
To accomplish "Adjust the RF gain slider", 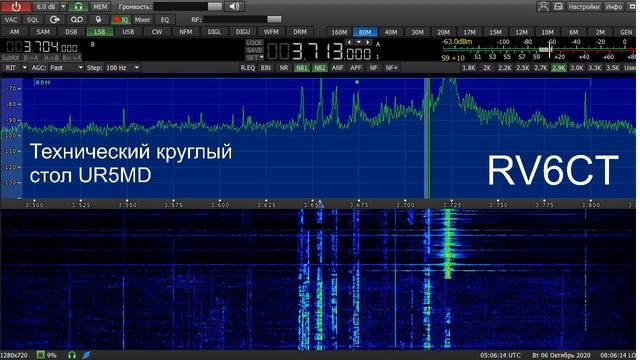I will pos(242,19).
